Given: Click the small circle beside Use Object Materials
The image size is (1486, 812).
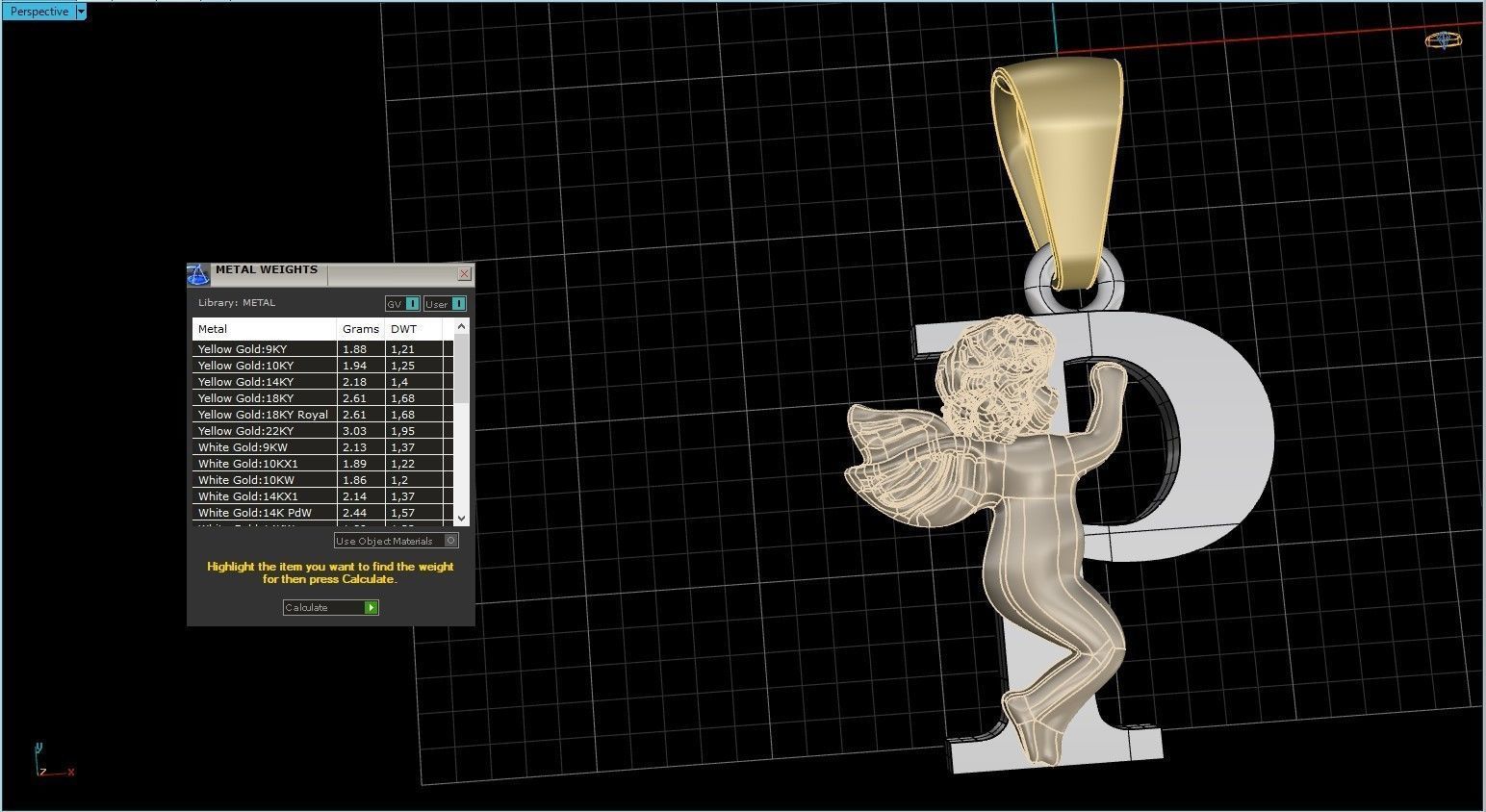Looking at the screenshot, I should [450, 541].
